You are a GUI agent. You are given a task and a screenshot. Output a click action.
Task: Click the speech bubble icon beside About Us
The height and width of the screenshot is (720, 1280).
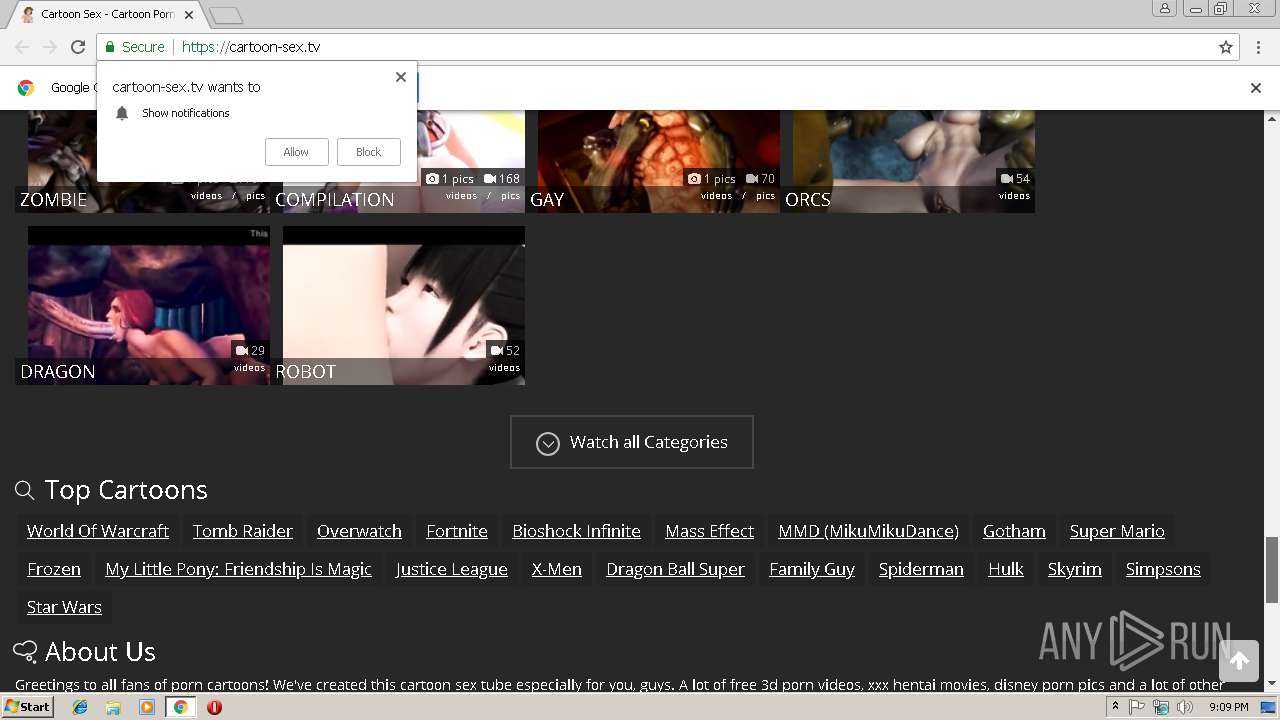coord(25,652)
